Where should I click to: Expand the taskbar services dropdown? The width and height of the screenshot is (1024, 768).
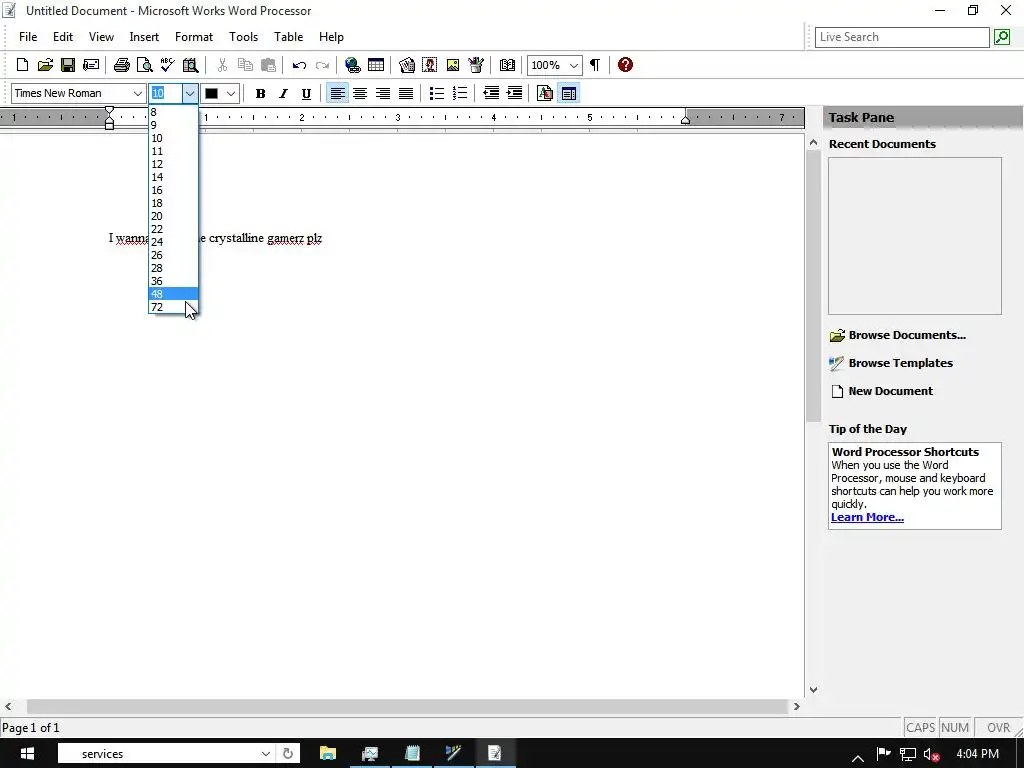coord(265,754)
